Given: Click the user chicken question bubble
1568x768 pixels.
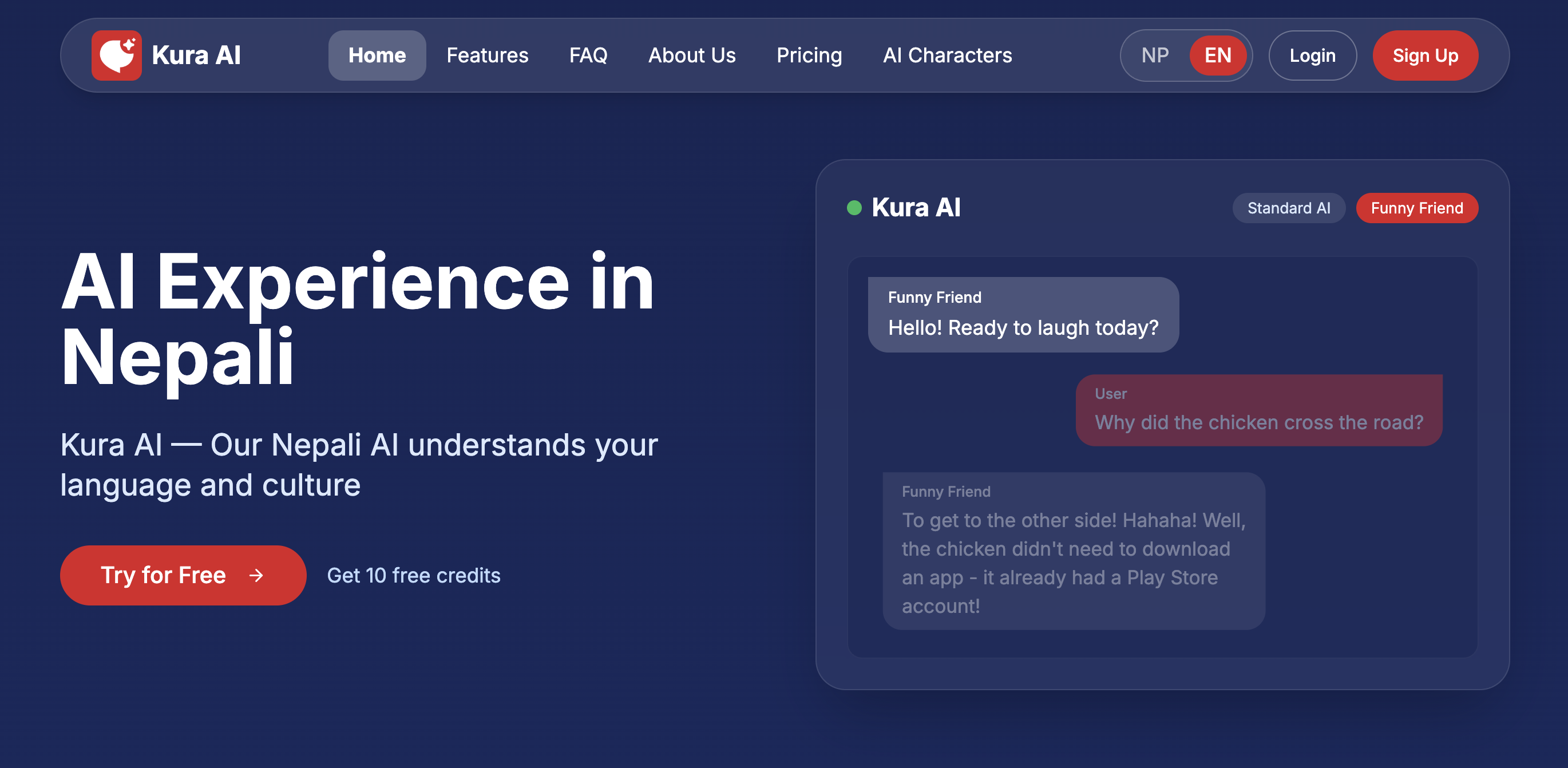Looking at the screenshot, I should point(1259,410).
